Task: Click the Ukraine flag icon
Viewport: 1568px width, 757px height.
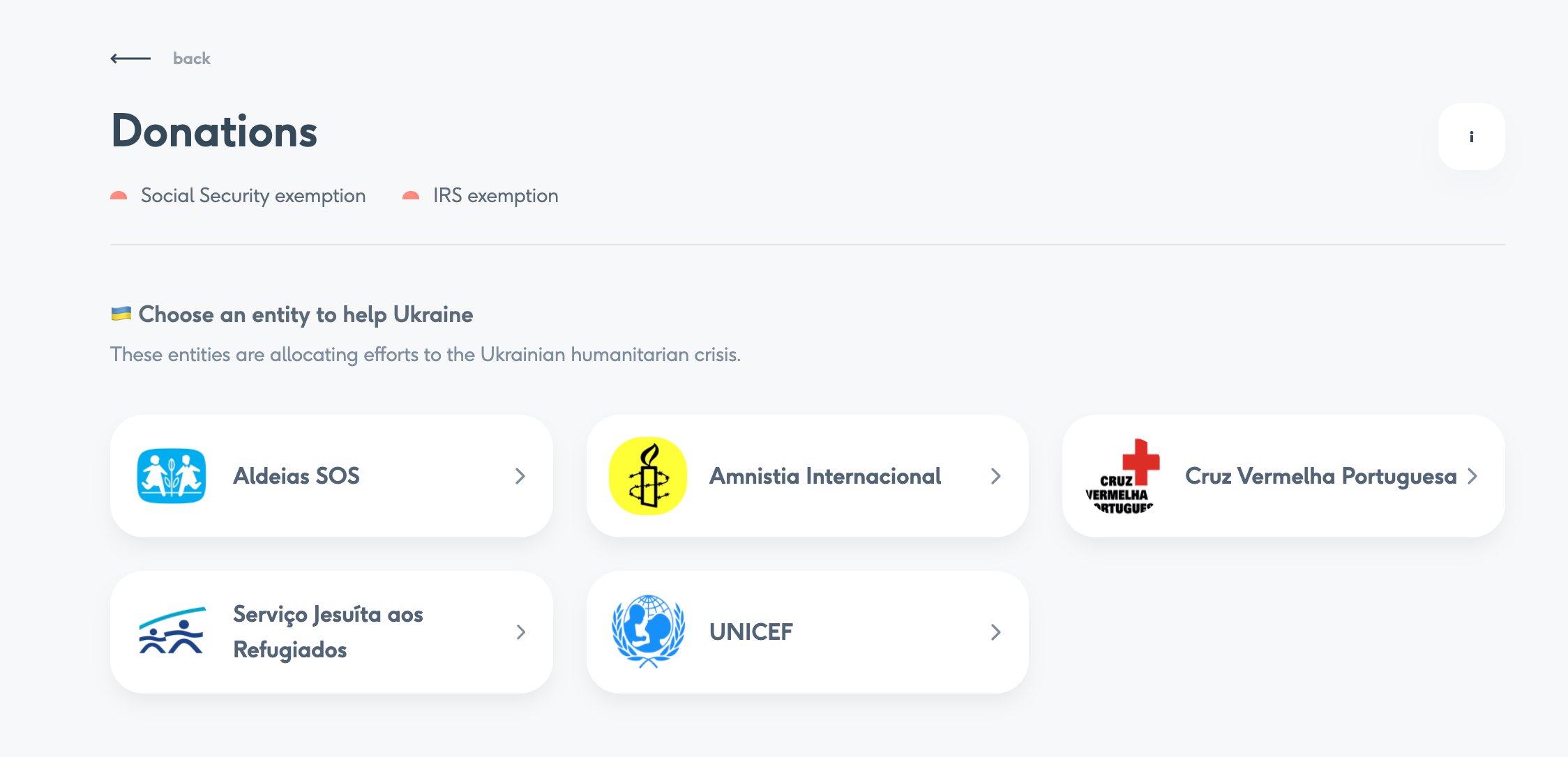Action: [121, 314]
